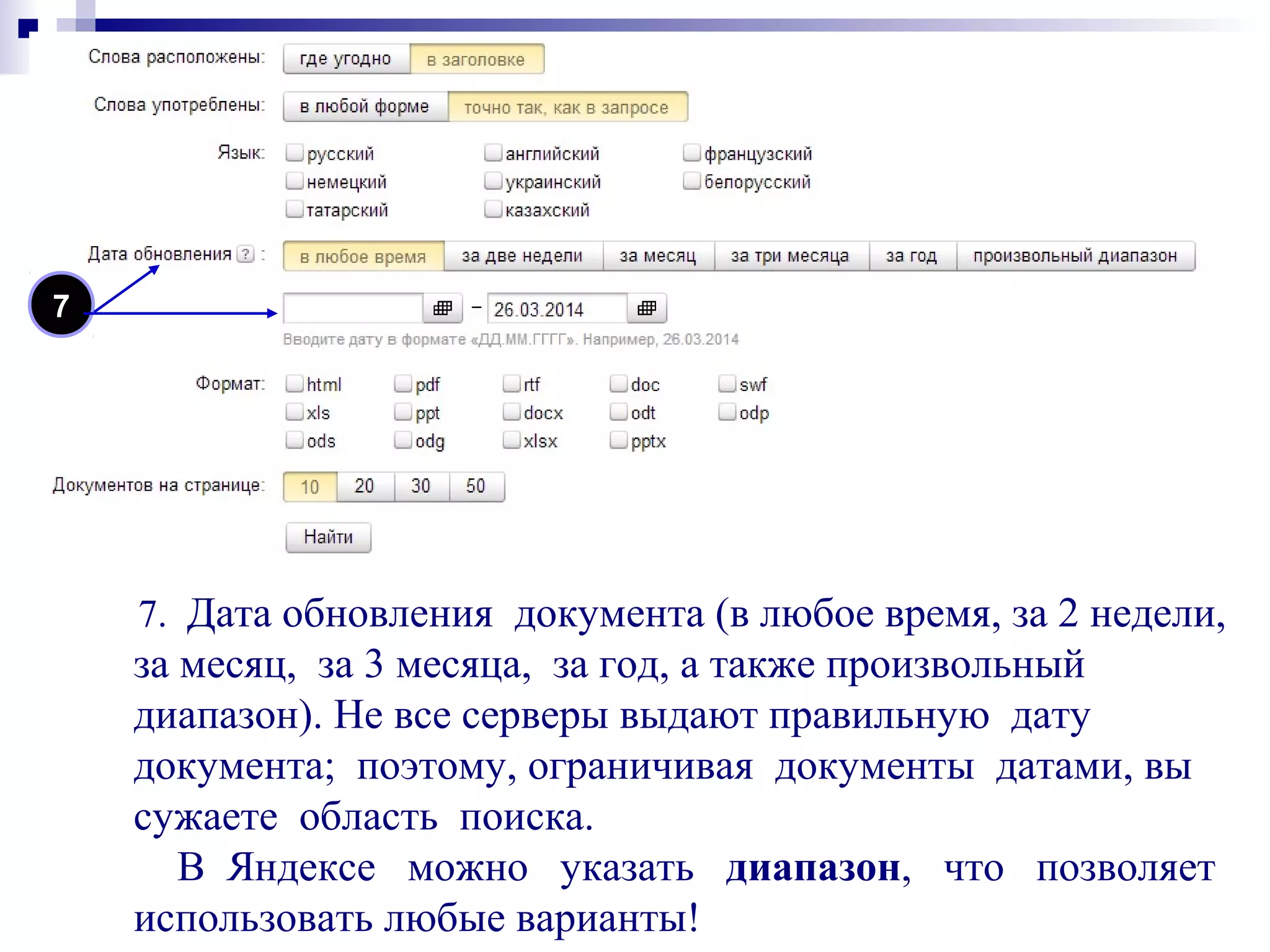Check the русский language checkbox
Viewport: 1270px width, 952px height.
(295, 152)
